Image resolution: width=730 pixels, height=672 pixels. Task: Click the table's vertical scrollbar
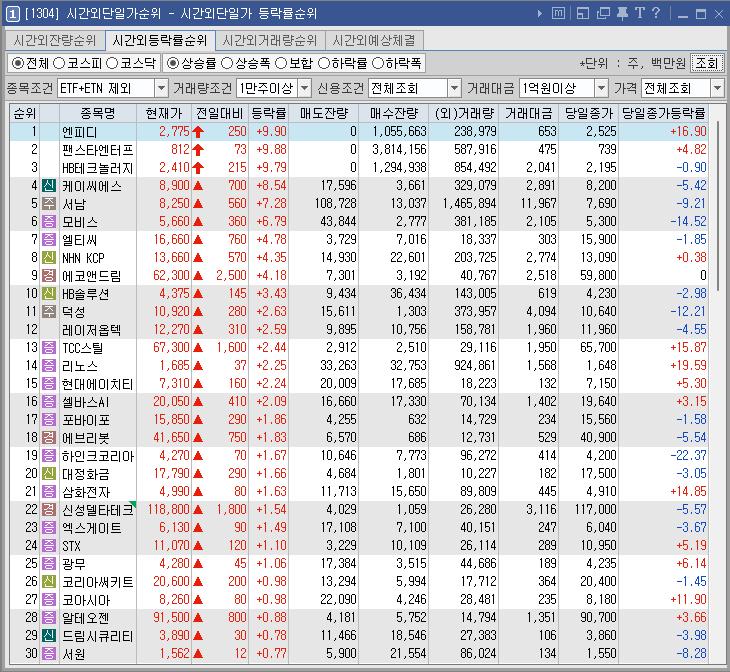pos(718,205)
